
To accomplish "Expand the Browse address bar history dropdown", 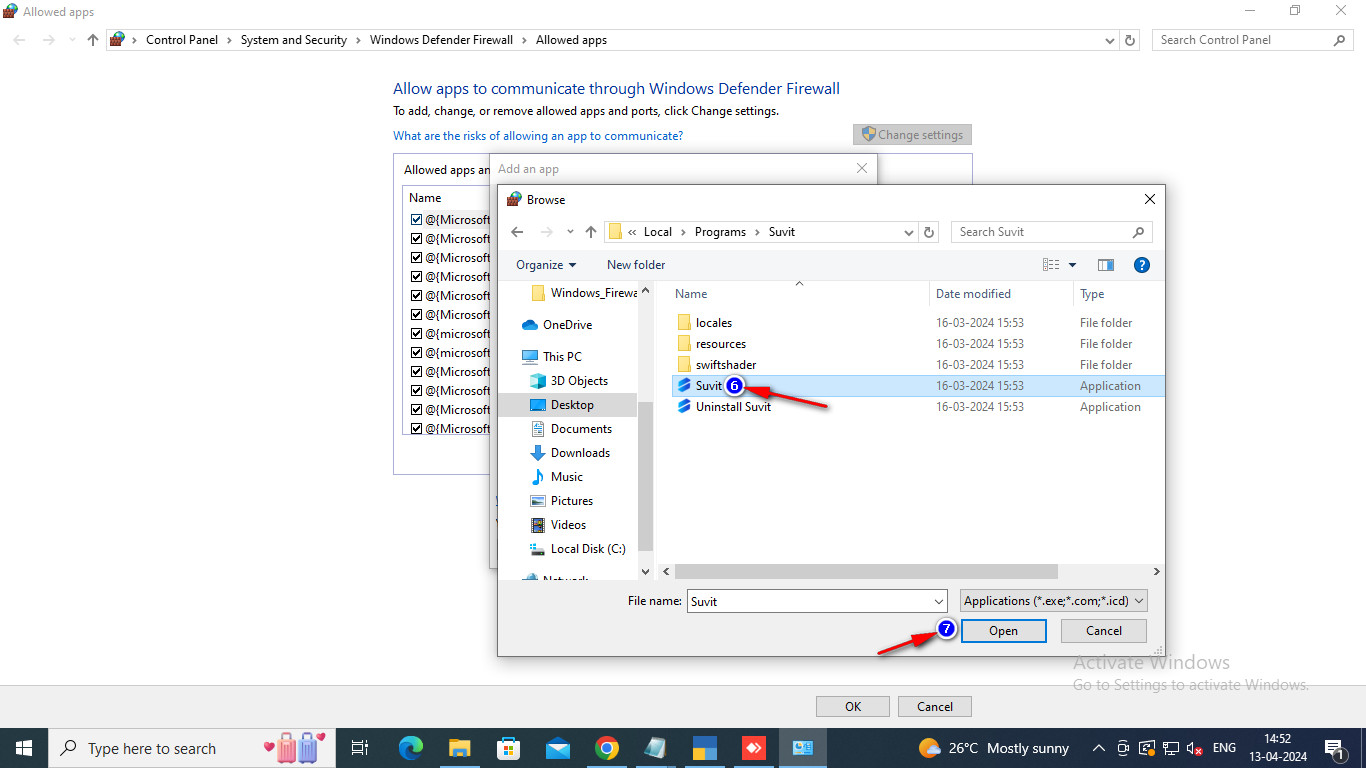I will [908, 232].
